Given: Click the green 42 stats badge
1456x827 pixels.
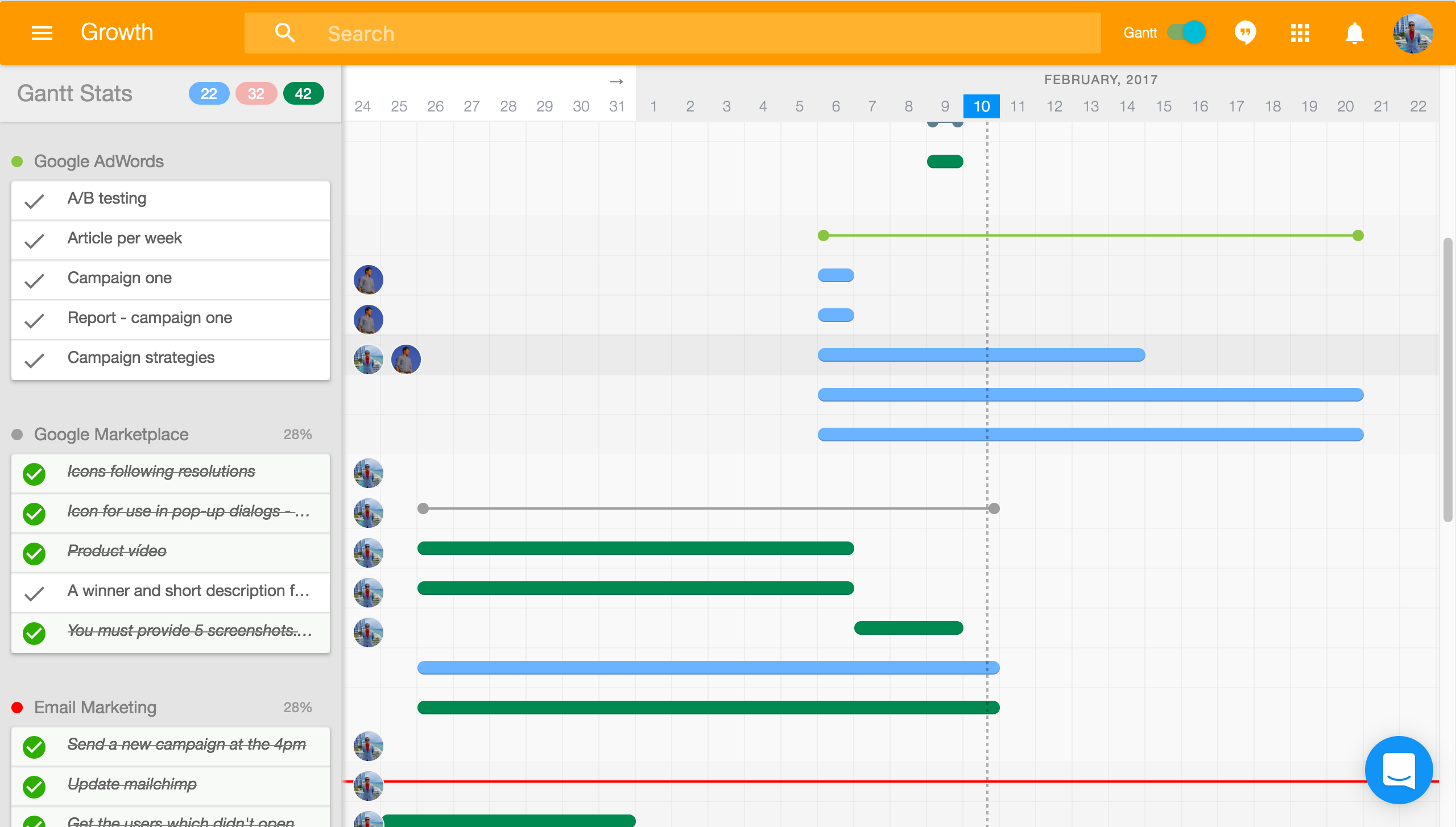Looking at the screenshot, I should tap(303, 94).
